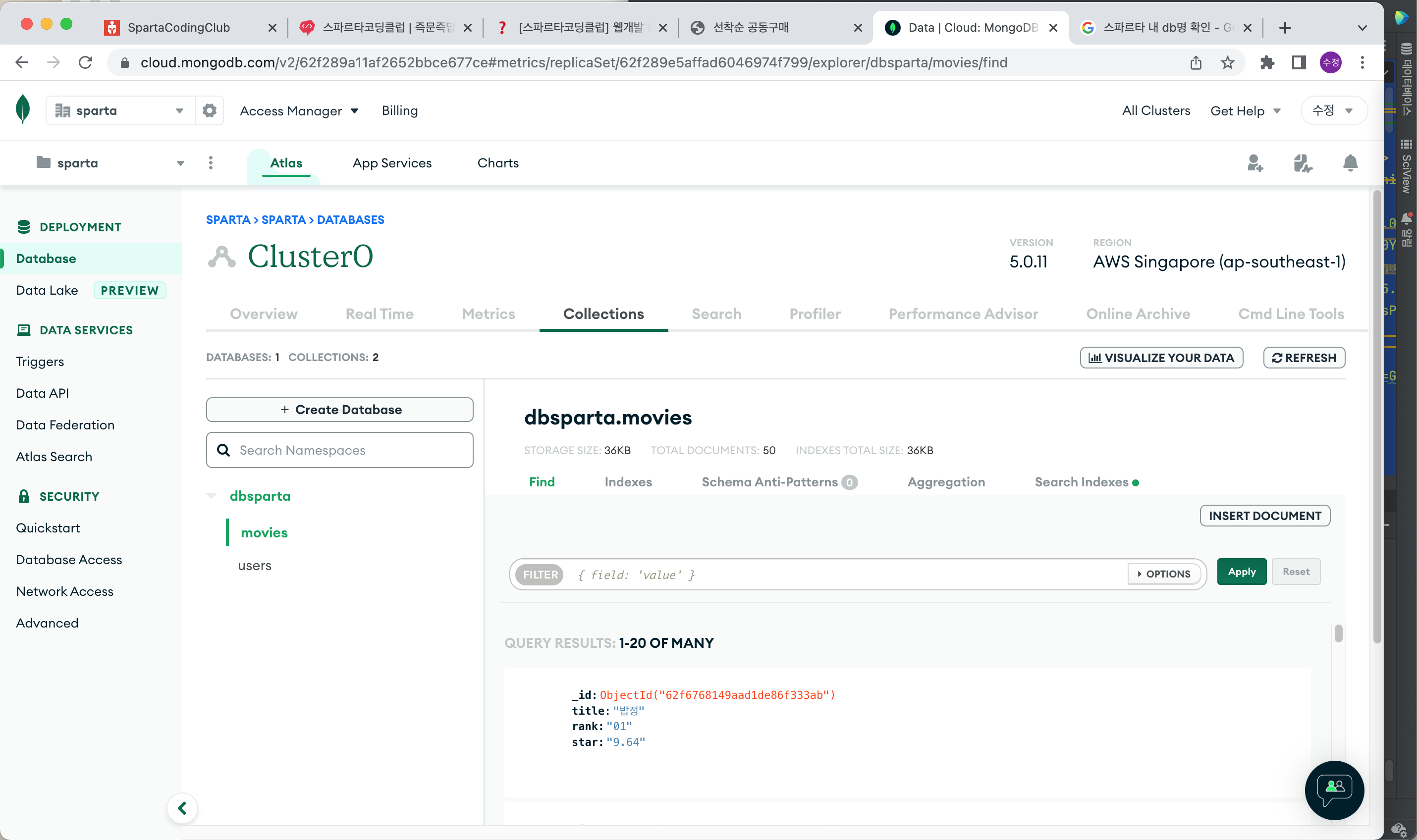Apply the filter query
This screenshot has width=1417, height=840.
pos(1242,572)
